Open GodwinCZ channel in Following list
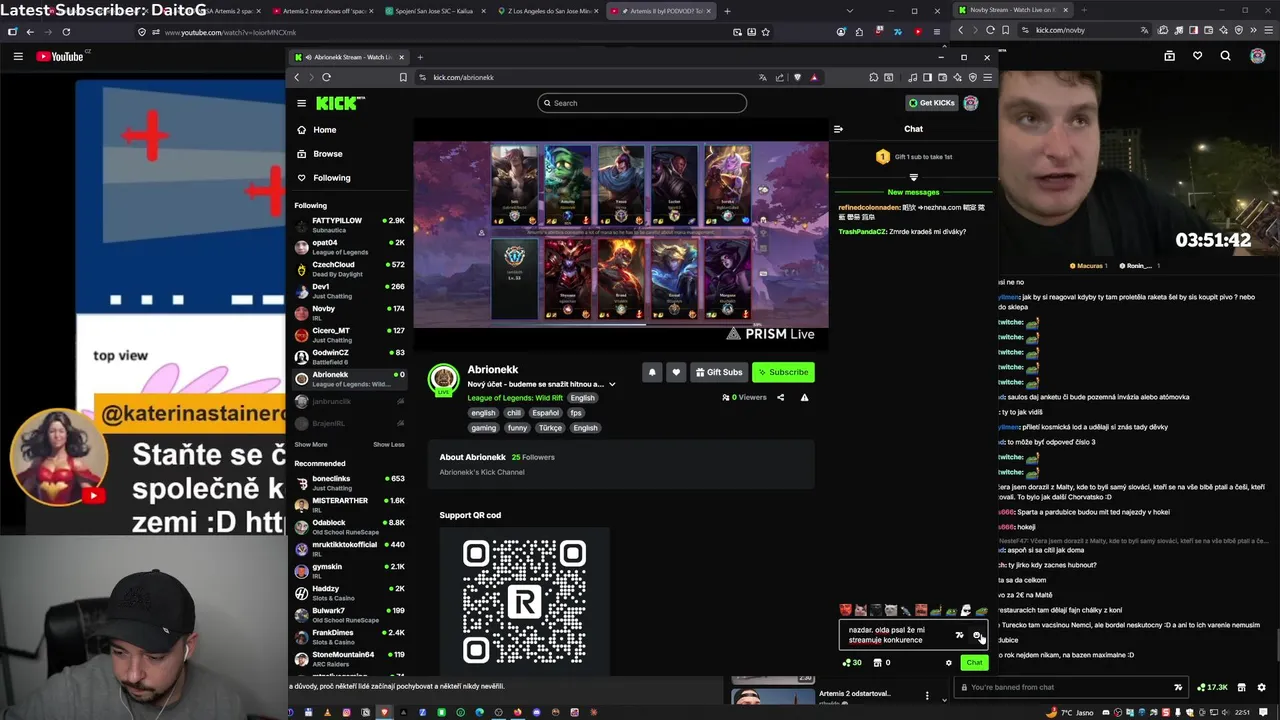Screen dimensions: 1280x720 (350, 356)
